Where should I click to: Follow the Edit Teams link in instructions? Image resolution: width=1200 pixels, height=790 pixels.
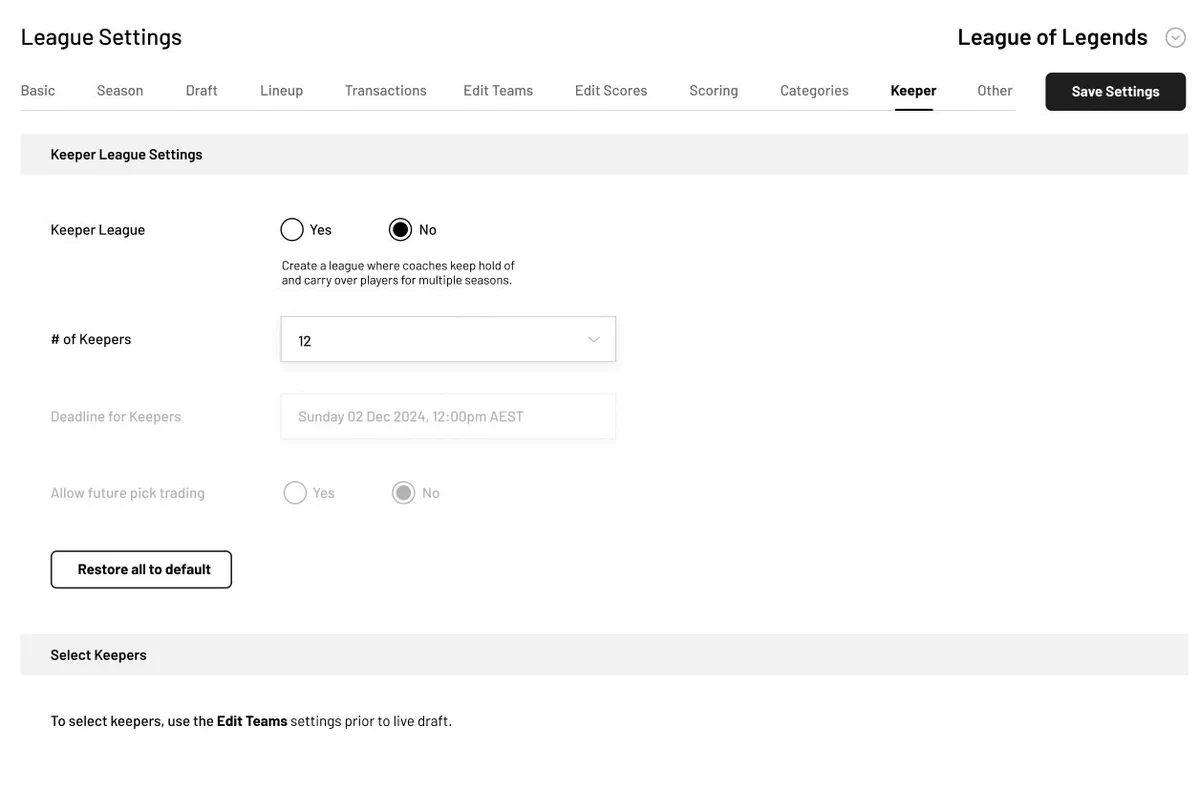coord(252,721)
